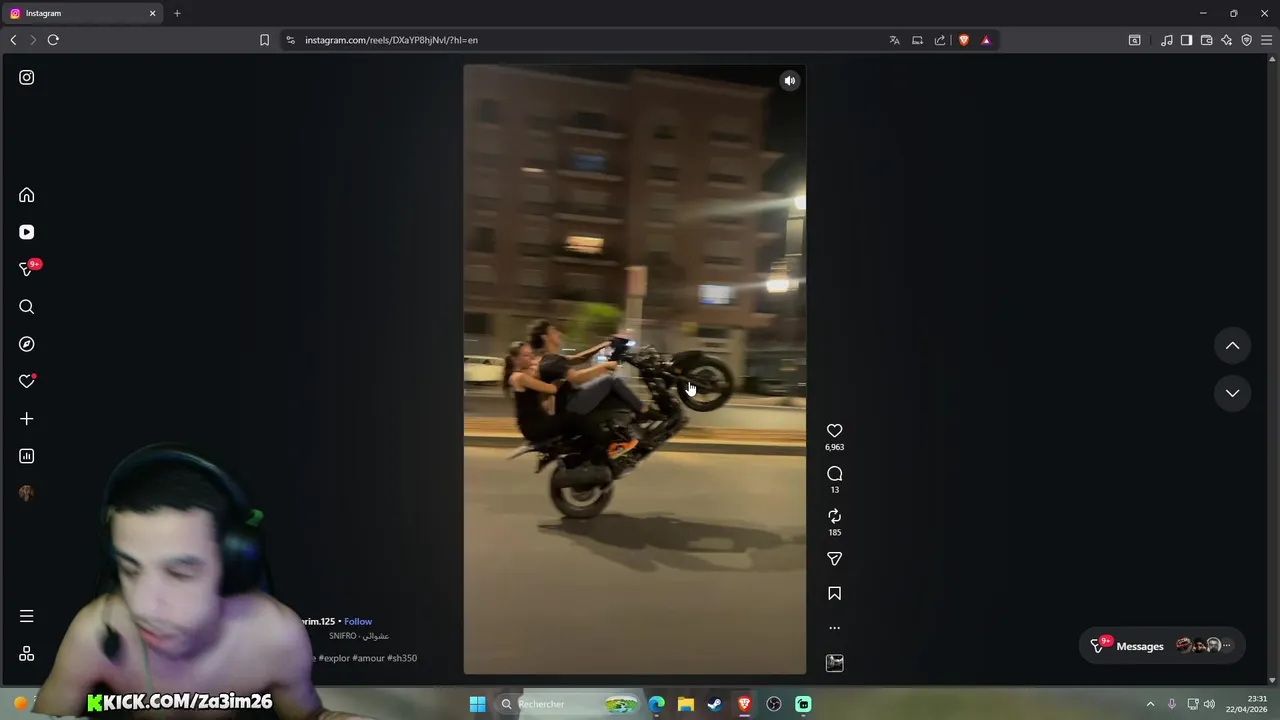This screenshot has width=1280, height=720.
Task: Open the tab search icon in toolbar
Action: [x=1134, y=40]
